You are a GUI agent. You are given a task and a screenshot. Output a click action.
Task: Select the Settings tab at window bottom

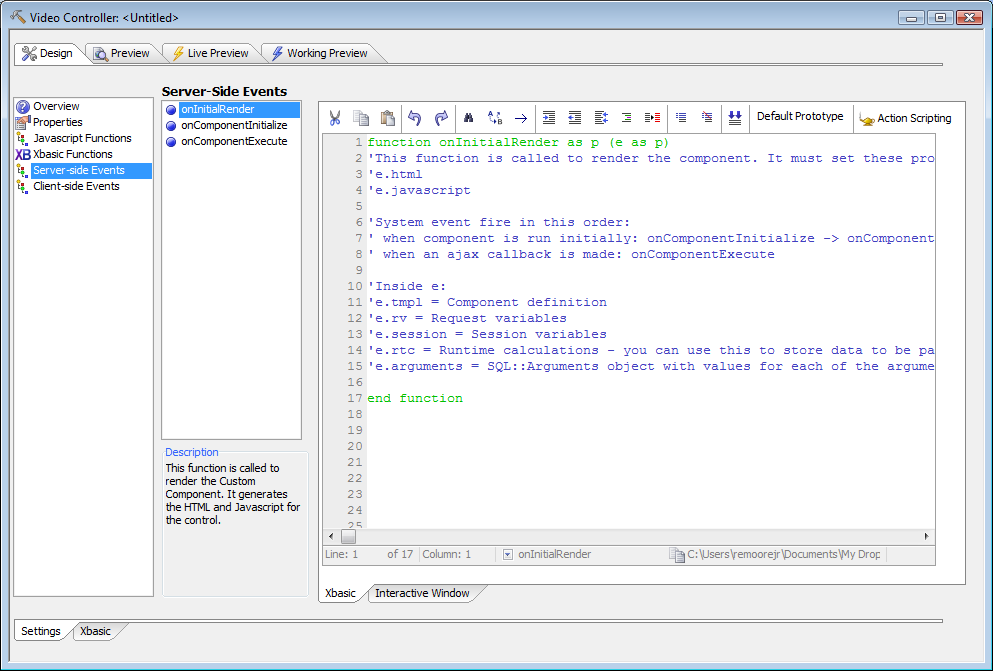41,631
